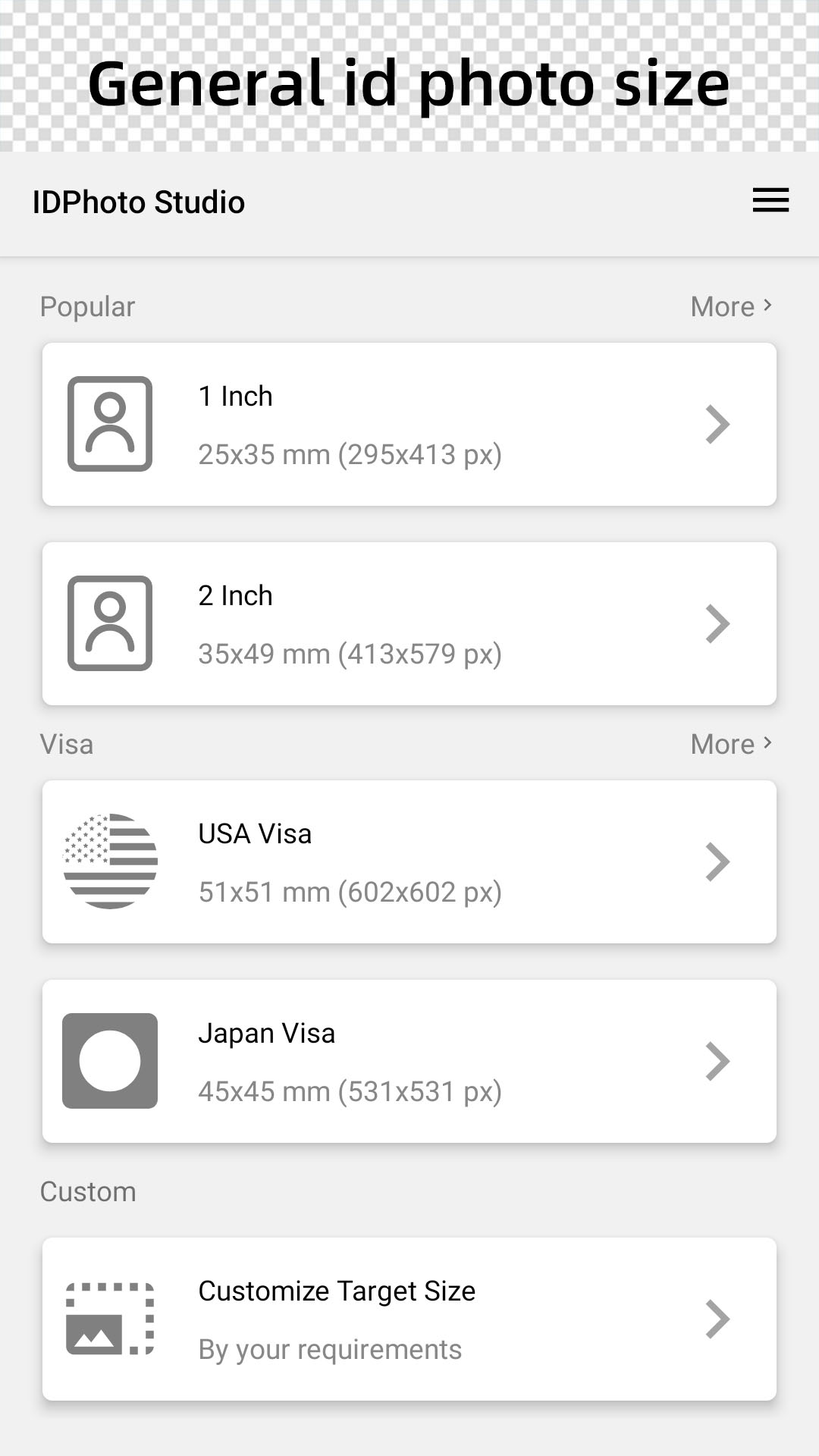Expand the Customize Target Size chevron
819x1456 pixels.
717,1319
